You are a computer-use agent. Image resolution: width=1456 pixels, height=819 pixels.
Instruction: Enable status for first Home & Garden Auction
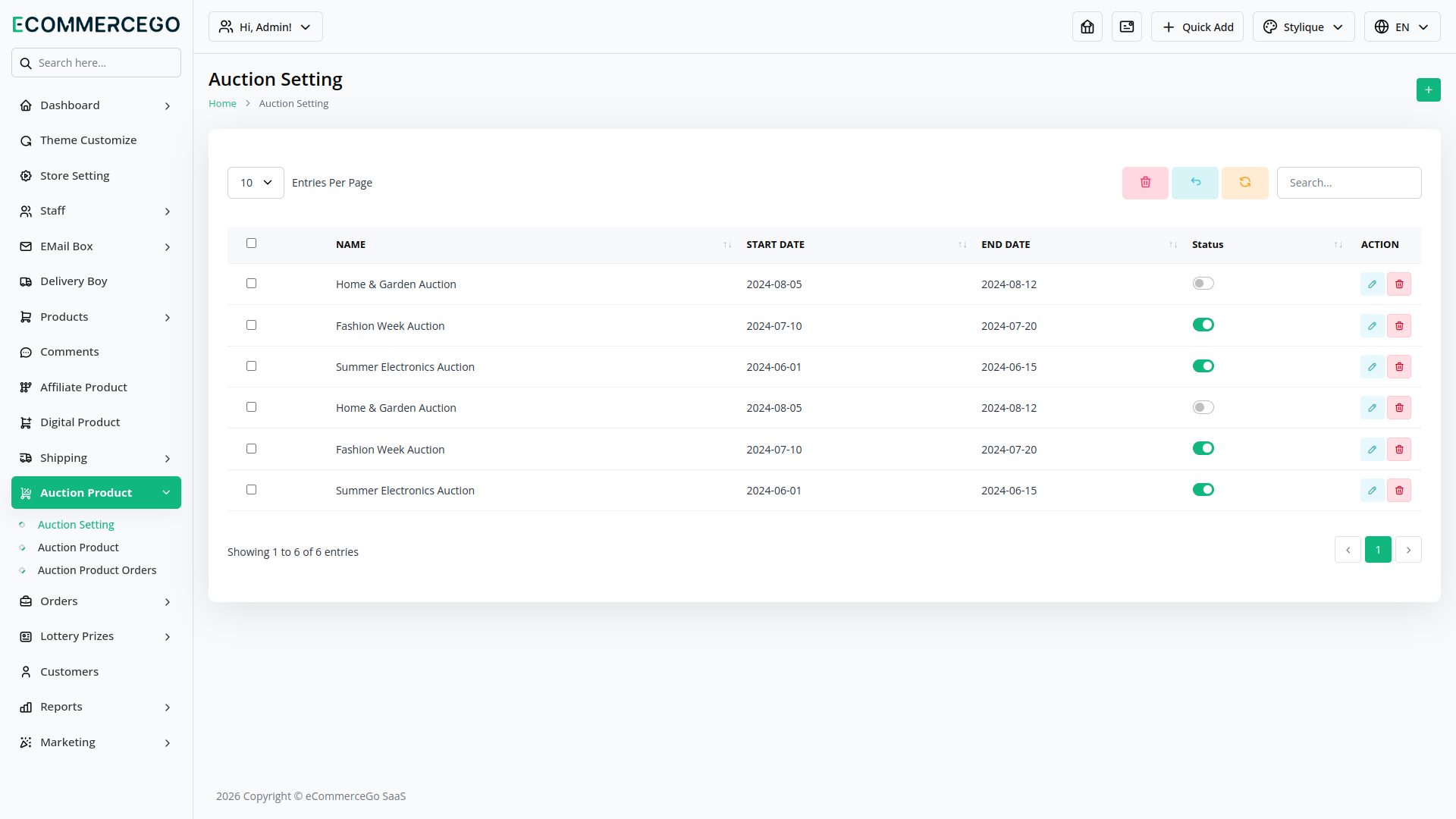pos(1203,284)
